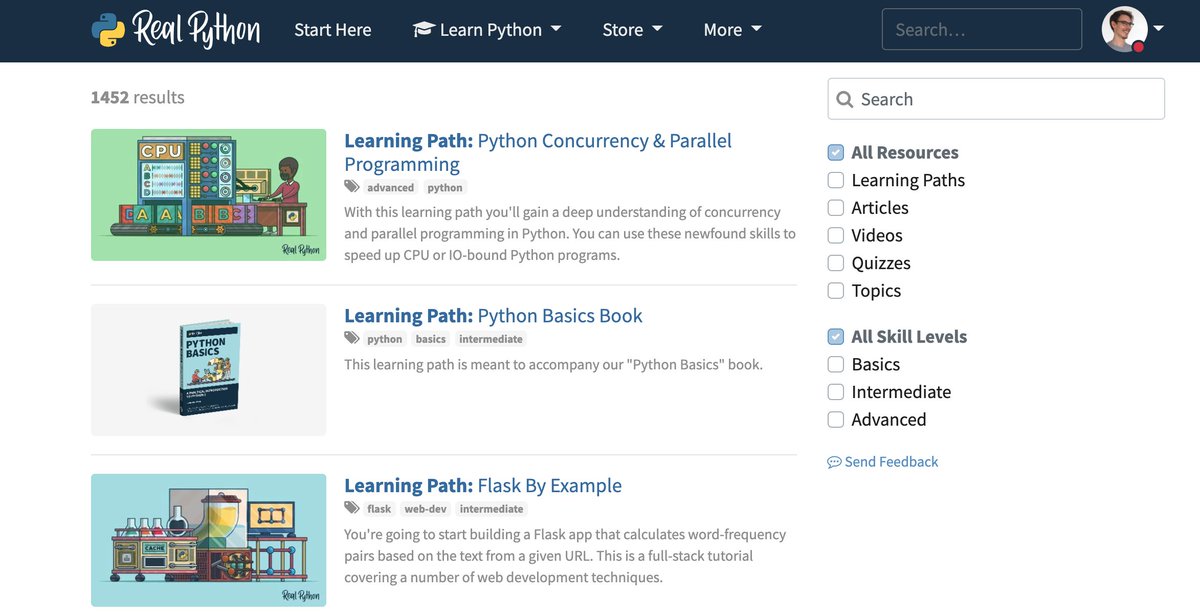Open the Python Basics book cover thumbnail
This screenshot has height=616, width=1200.
209,370
